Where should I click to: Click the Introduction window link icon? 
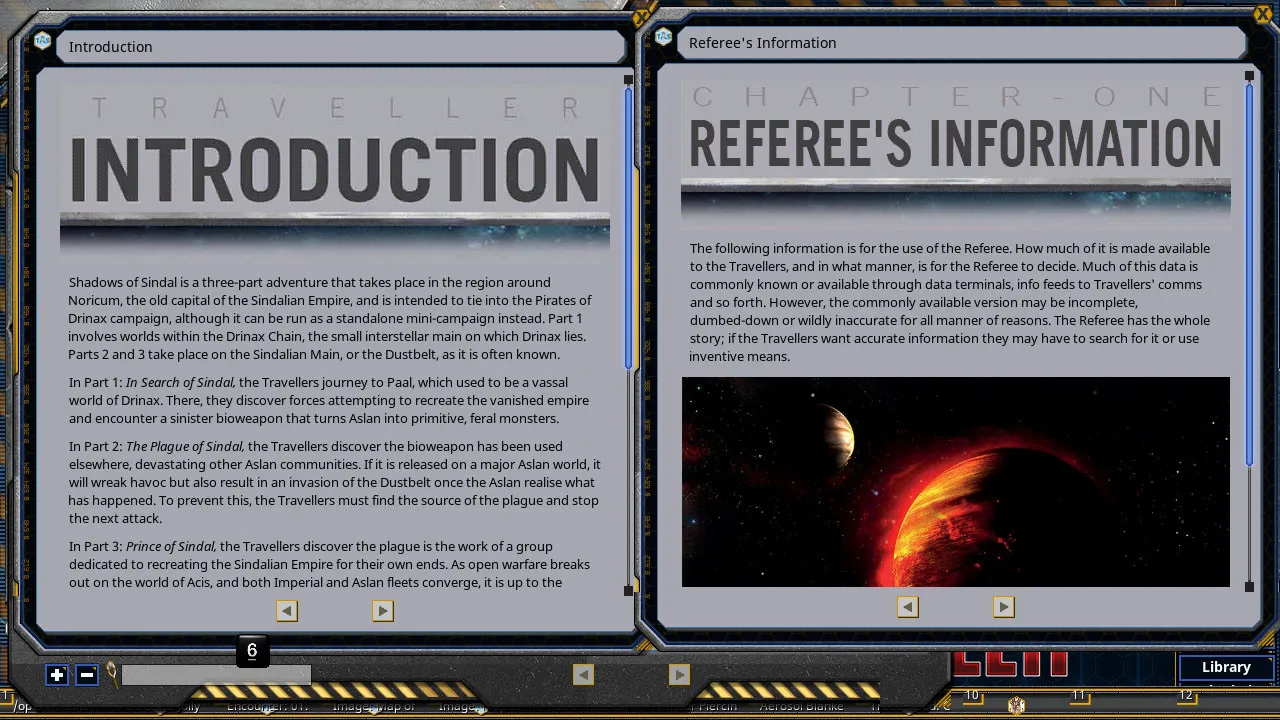[x=42, y=41]
